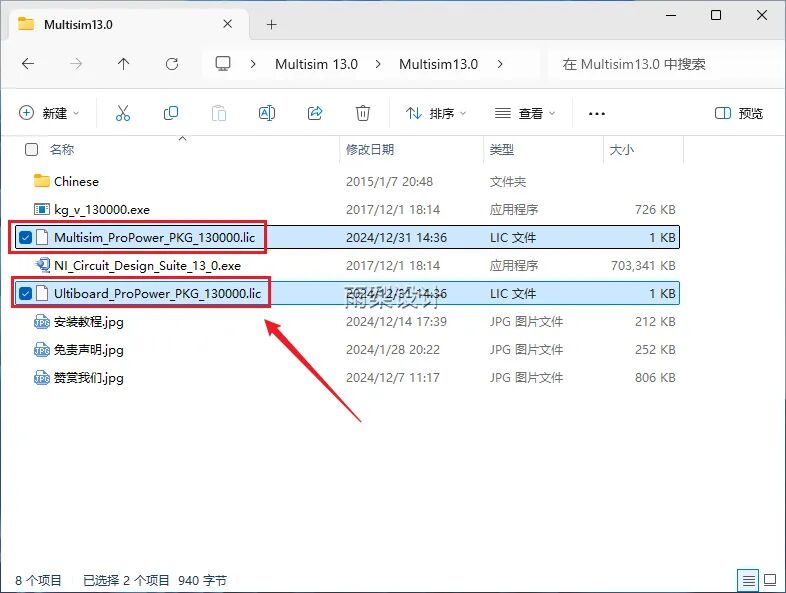The height and width of the screenshot is (593, 786).
Task: Sort by 修改日期 column header
Action: (x=370, y=149)
